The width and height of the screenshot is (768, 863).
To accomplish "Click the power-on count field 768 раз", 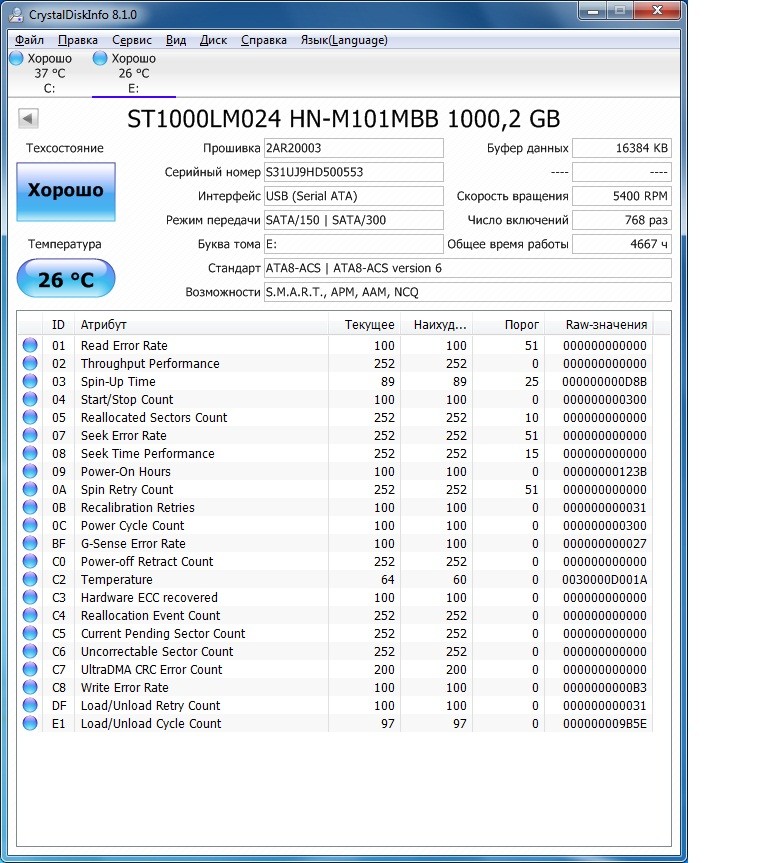I will (x=622, y=220).
